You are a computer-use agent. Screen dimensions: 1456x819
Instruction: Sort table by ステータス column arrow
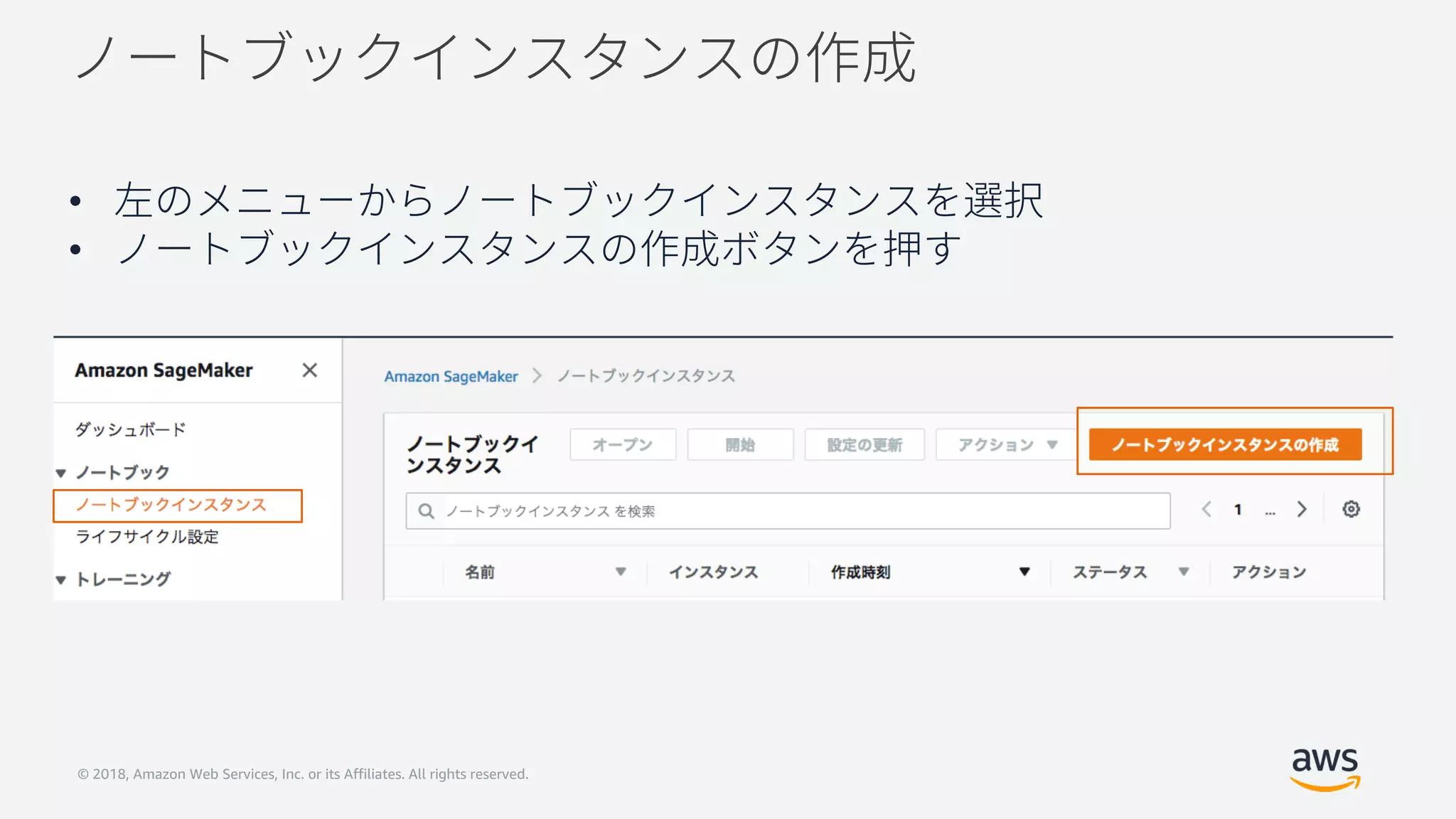[x=1184, y=572]
